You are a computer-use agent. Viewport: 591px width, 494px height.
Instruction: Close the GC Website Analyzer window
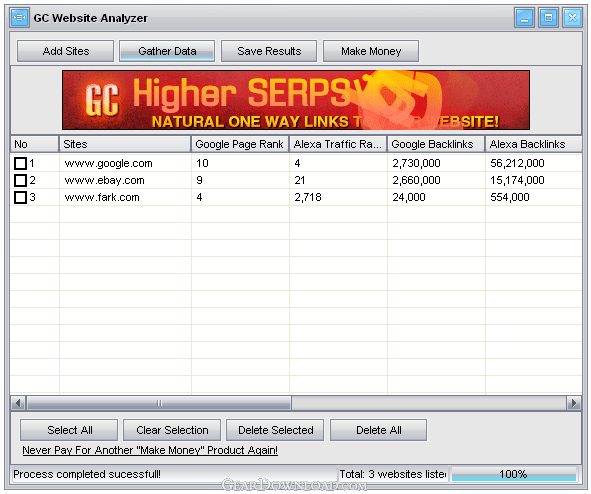[x=572, y=18]
